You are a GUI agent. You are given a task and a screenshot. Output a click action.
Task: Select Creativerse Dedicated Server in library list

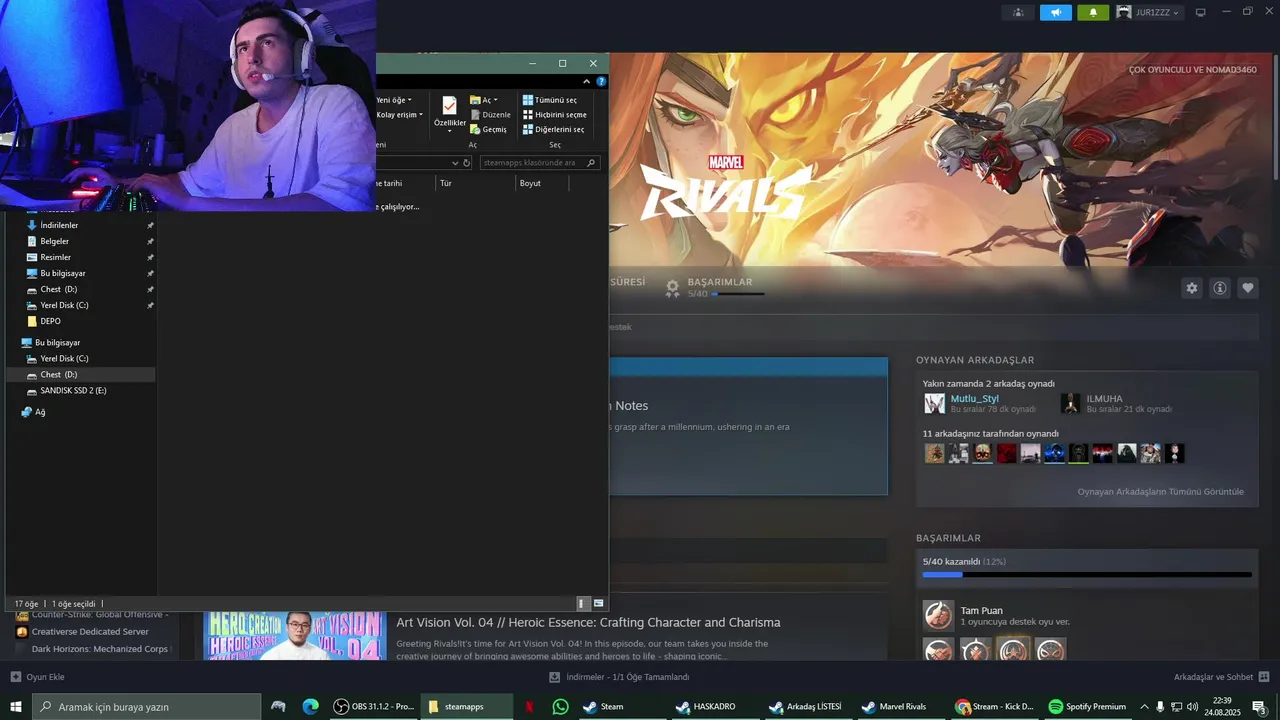click(90, 632)
